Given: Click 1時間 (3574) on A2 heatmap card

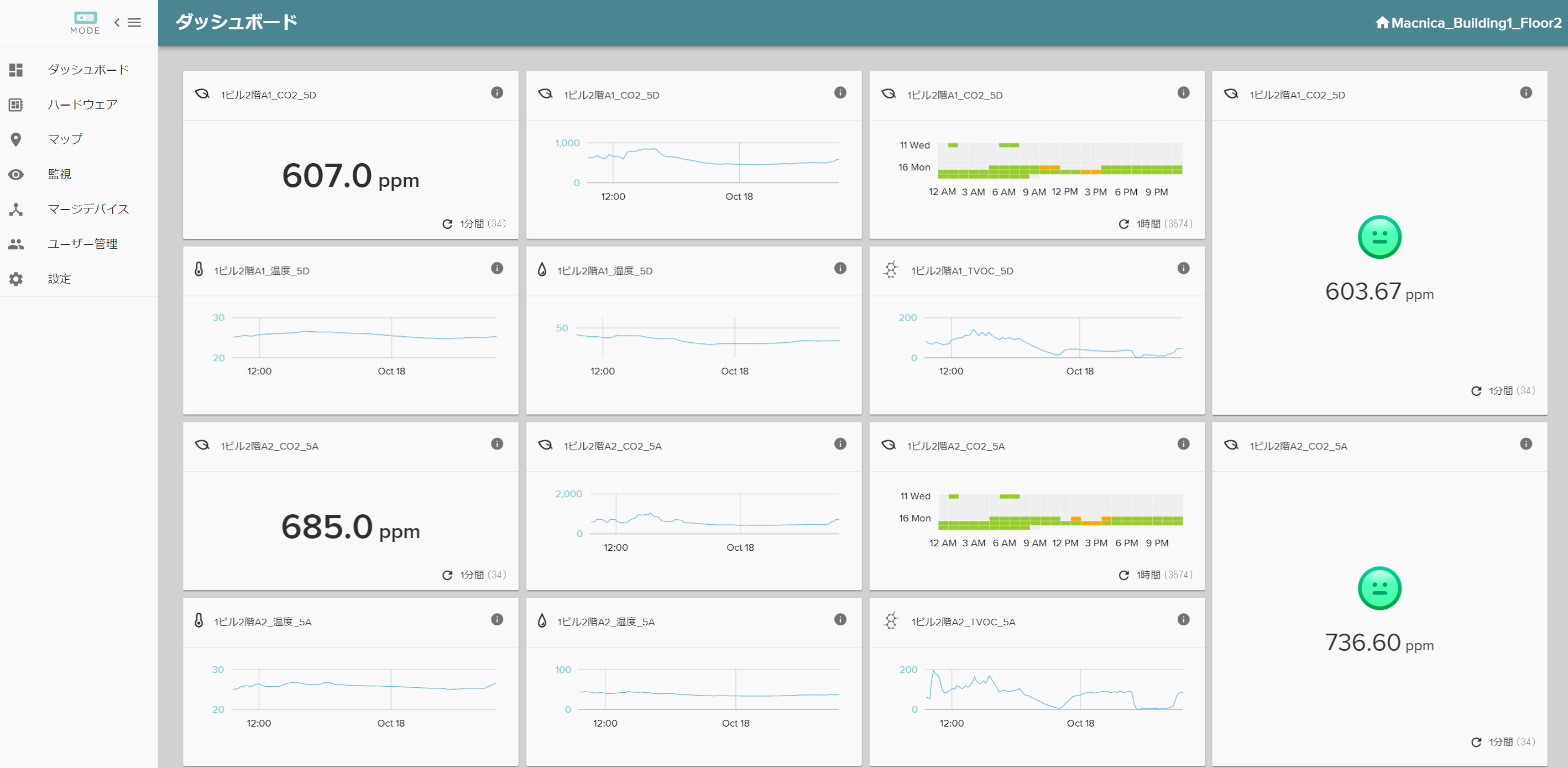Looking at the screenshot, I should click(x=1164, y=575).
